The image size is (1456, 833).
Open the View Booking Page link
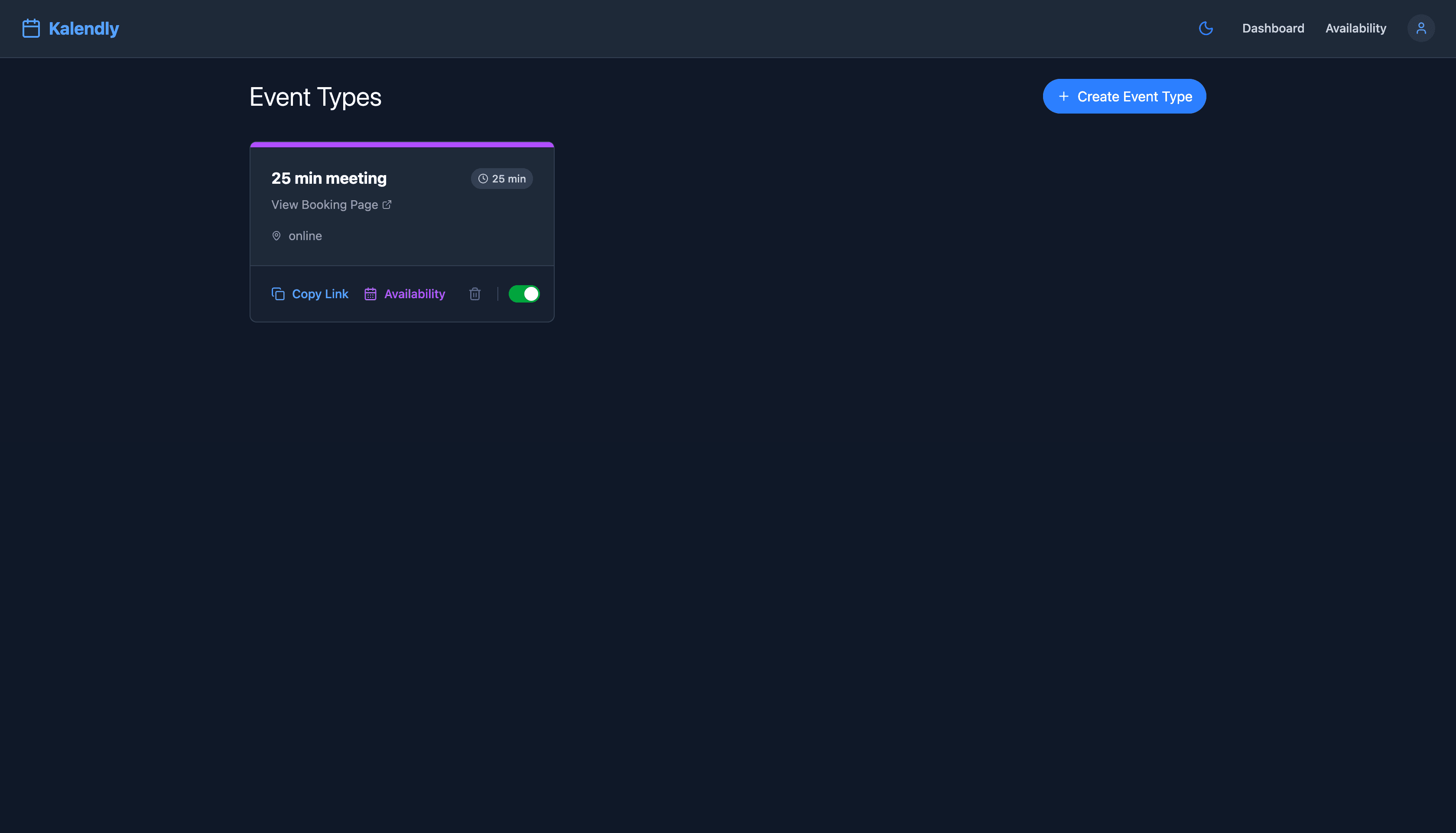click(x=324, y=204)
